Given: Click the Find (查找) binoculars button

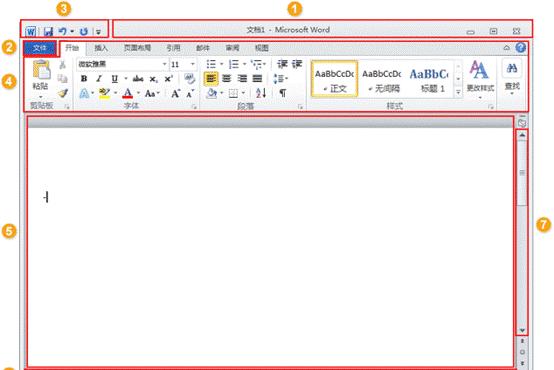Looking at the screenshot, I should point(512,78).
